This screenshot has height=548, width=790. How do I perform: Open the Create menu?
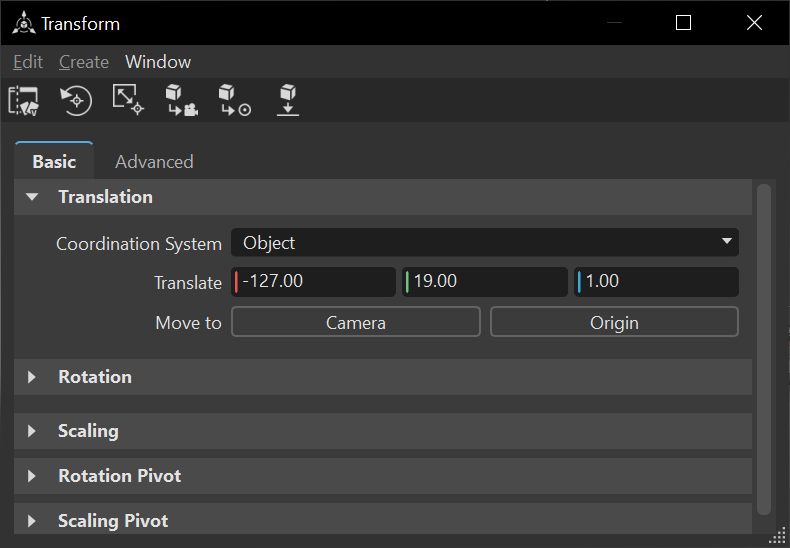click(84, 62)
